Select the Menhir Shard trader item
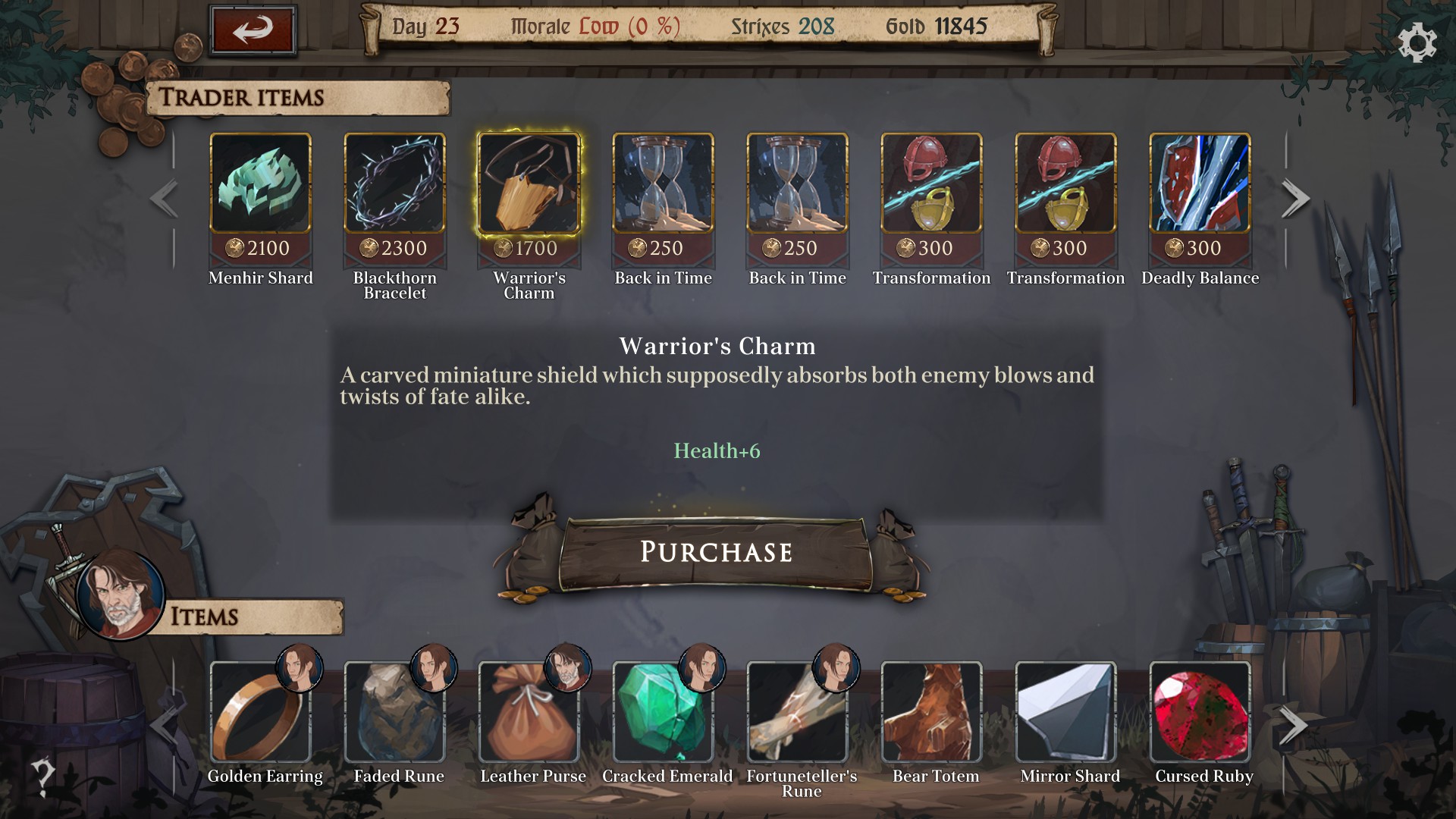This screenshot has height=819, width=1456. [x=260, y=183]
